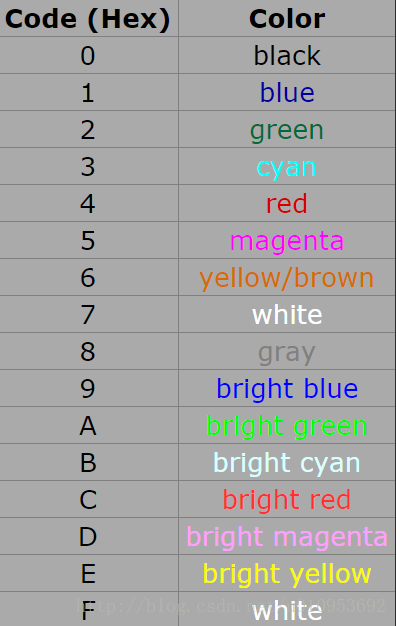
Task: Select the code cell '2'
Action: pos(89,129)
